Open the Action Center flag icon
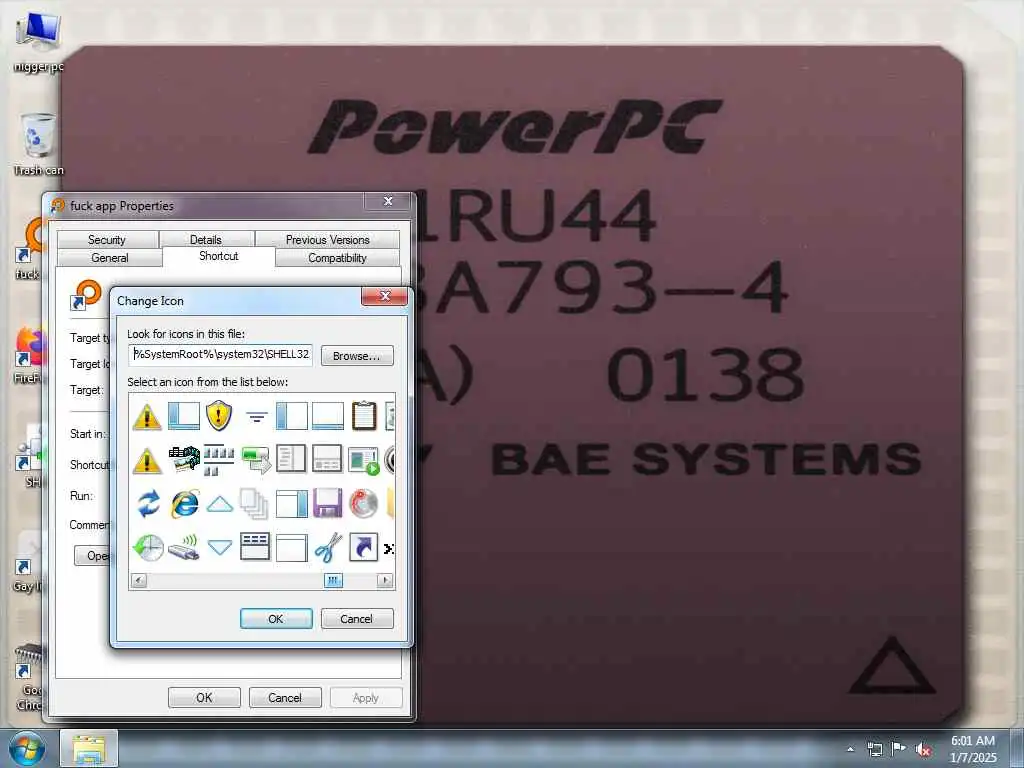This screenshot has height=768, width=1024. click(899, 749)
